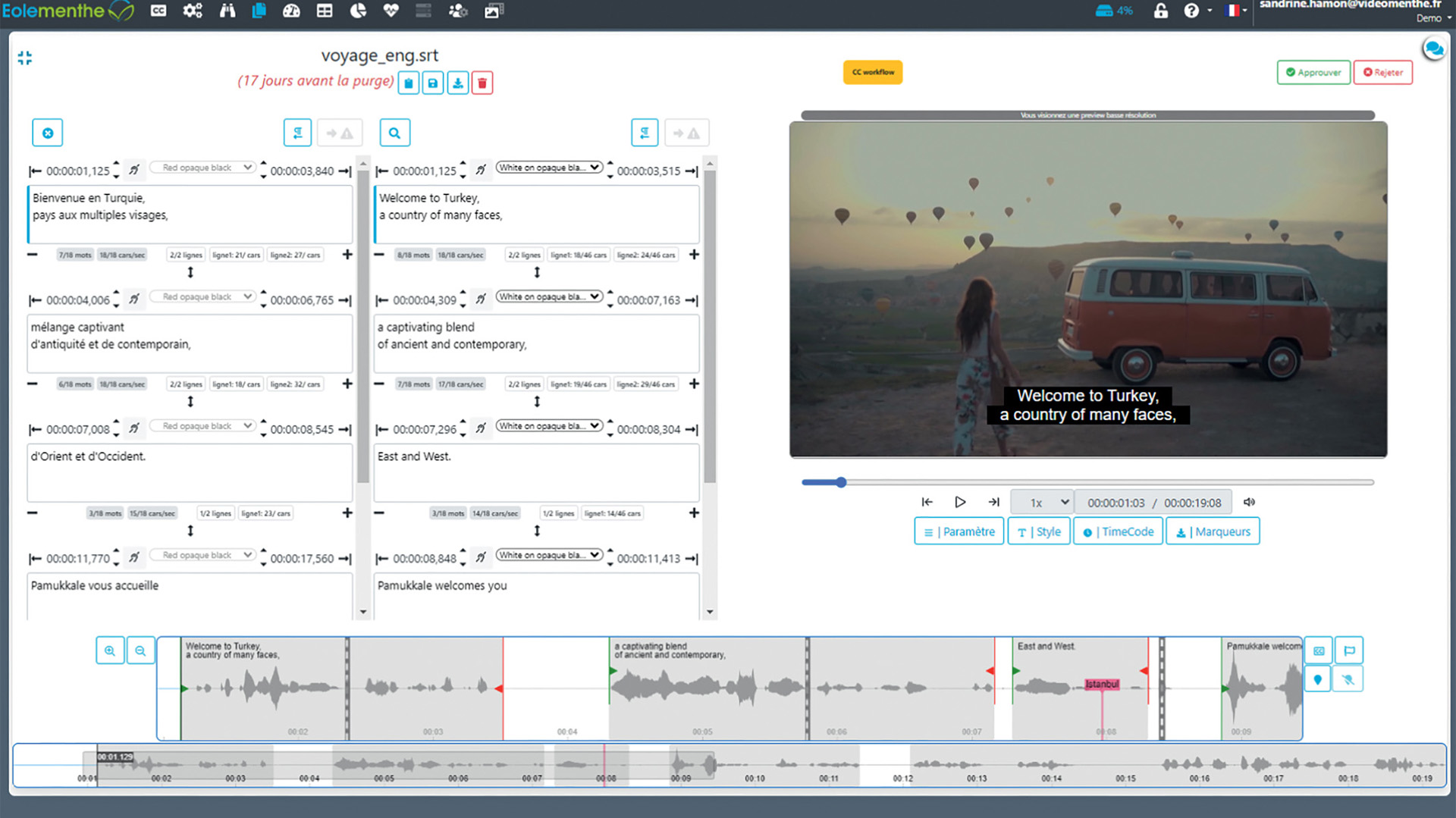Click the save floppy disk icon
The image size is (1456, 818).
(433, 83)
